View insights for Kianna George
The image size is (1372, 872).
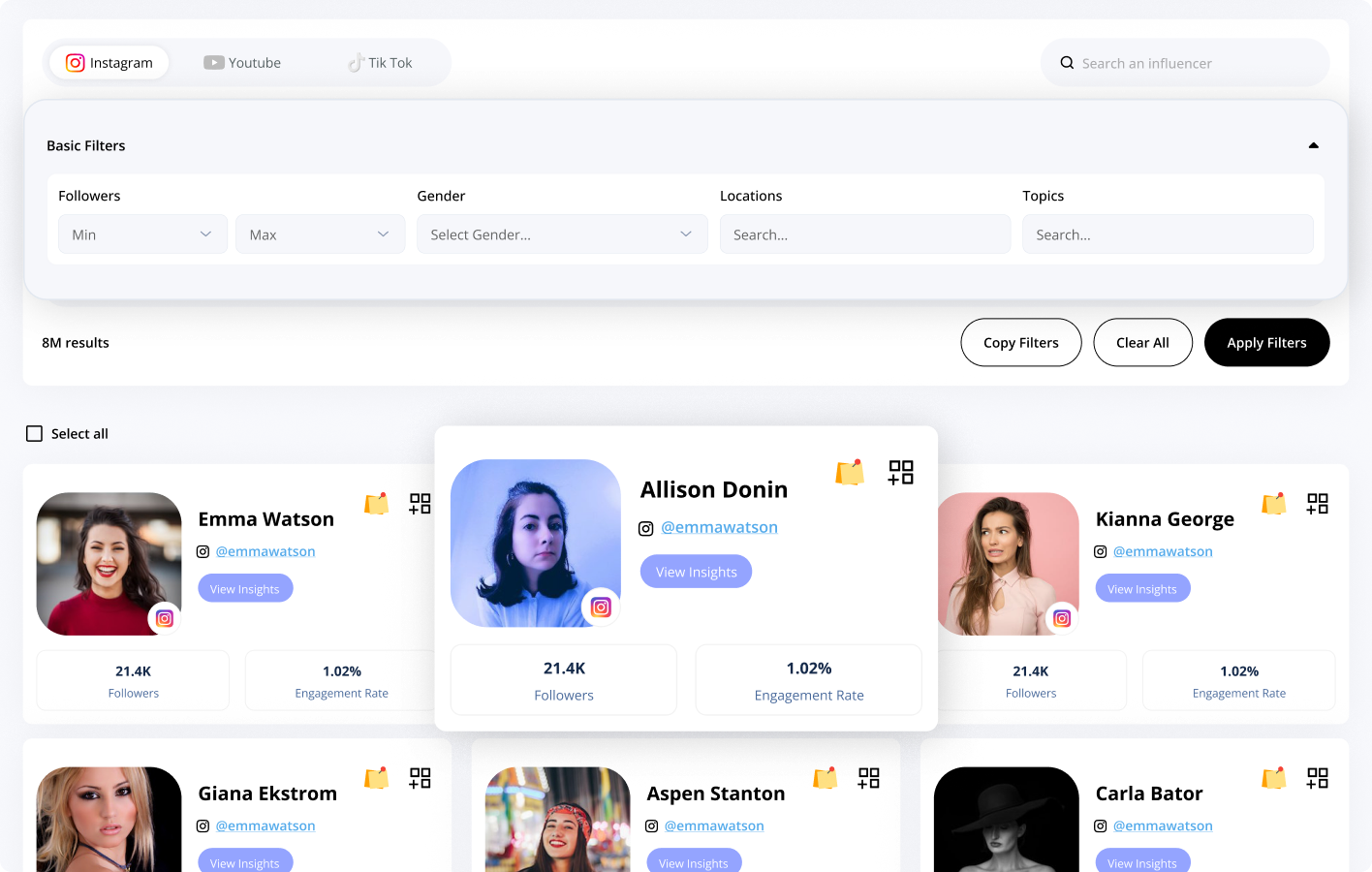pos(1142,589)
